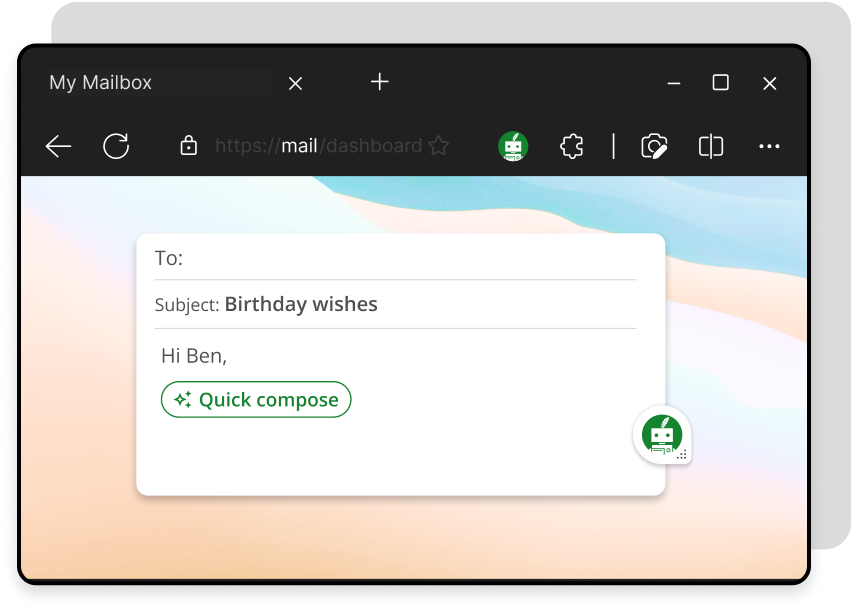Click the Quick compose button
This screenshot has width=851, height=609.
(x=256, y=400)
